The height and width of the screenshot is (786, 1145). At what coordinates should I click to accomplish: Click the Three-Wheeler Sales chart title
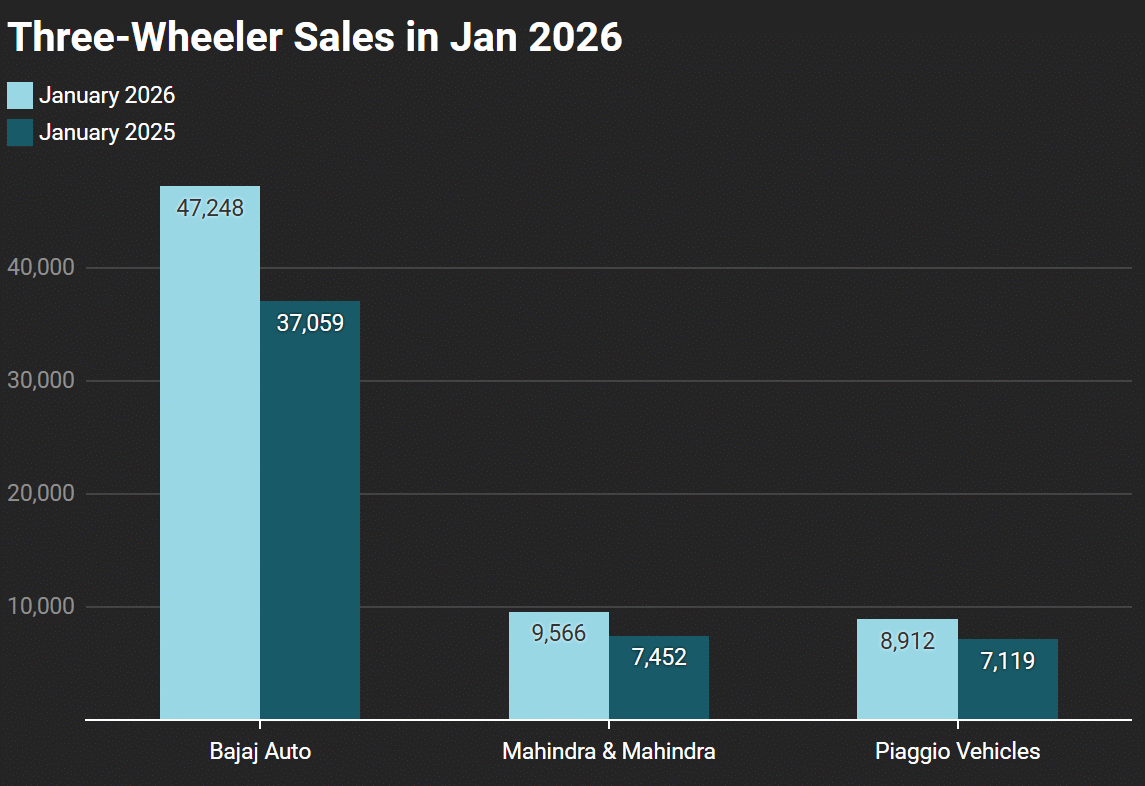tap(315, 38)
